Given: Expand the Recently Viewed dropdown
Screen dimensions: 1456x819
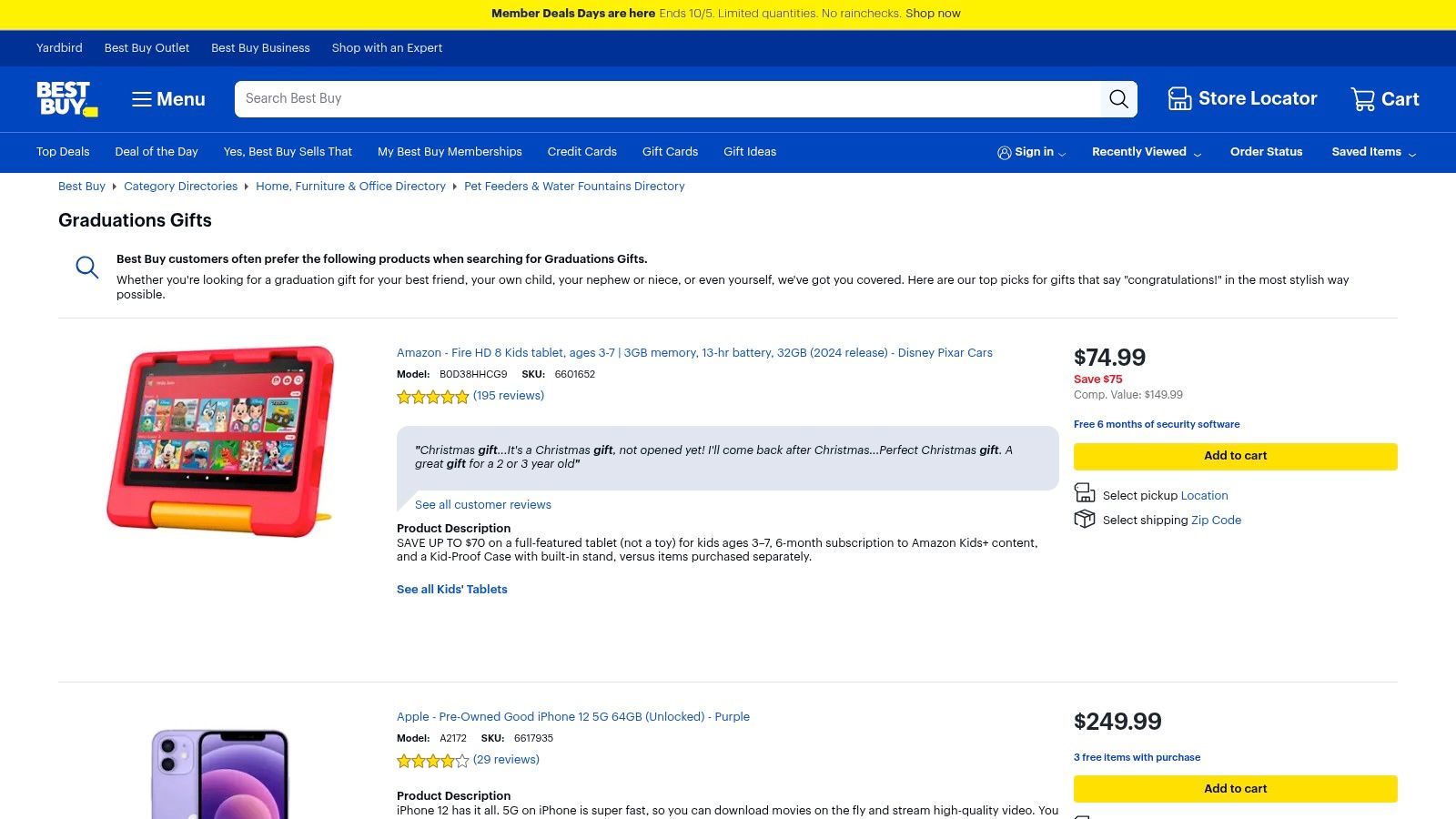Looking at the screenshot, I should (1146, 152).
